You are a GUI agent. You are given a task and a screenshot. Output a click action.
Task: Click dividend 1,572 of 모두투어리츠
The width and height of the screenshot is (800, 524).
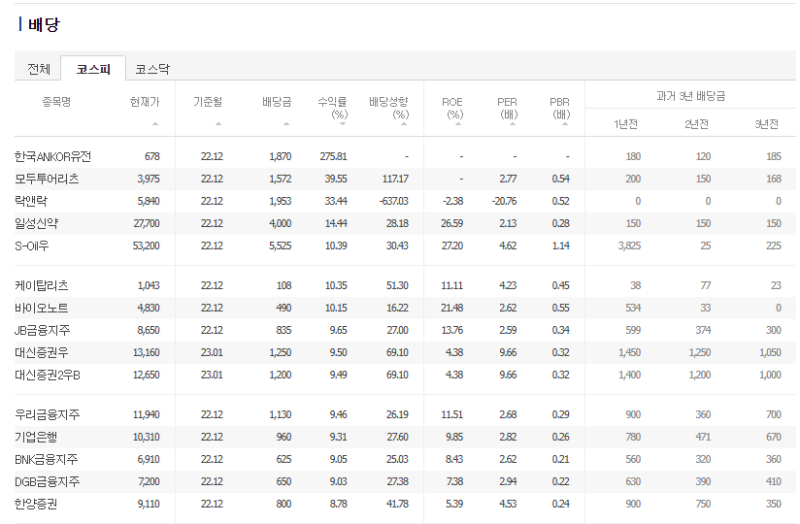[280, 179]
